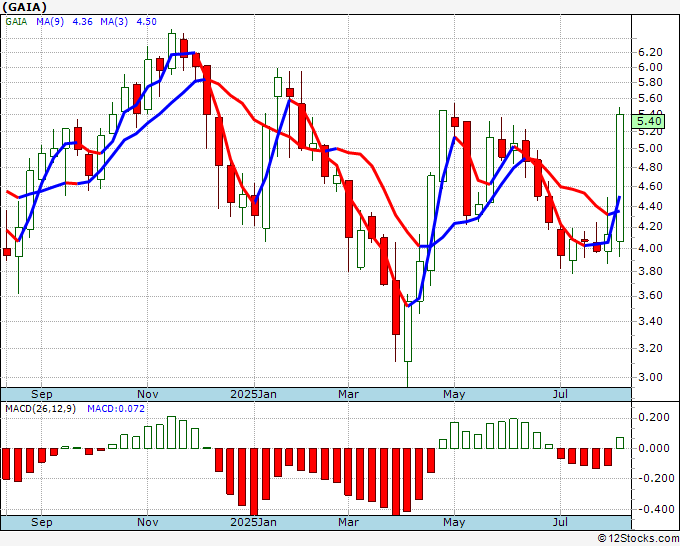Click the MA(3) legend label

114,22
